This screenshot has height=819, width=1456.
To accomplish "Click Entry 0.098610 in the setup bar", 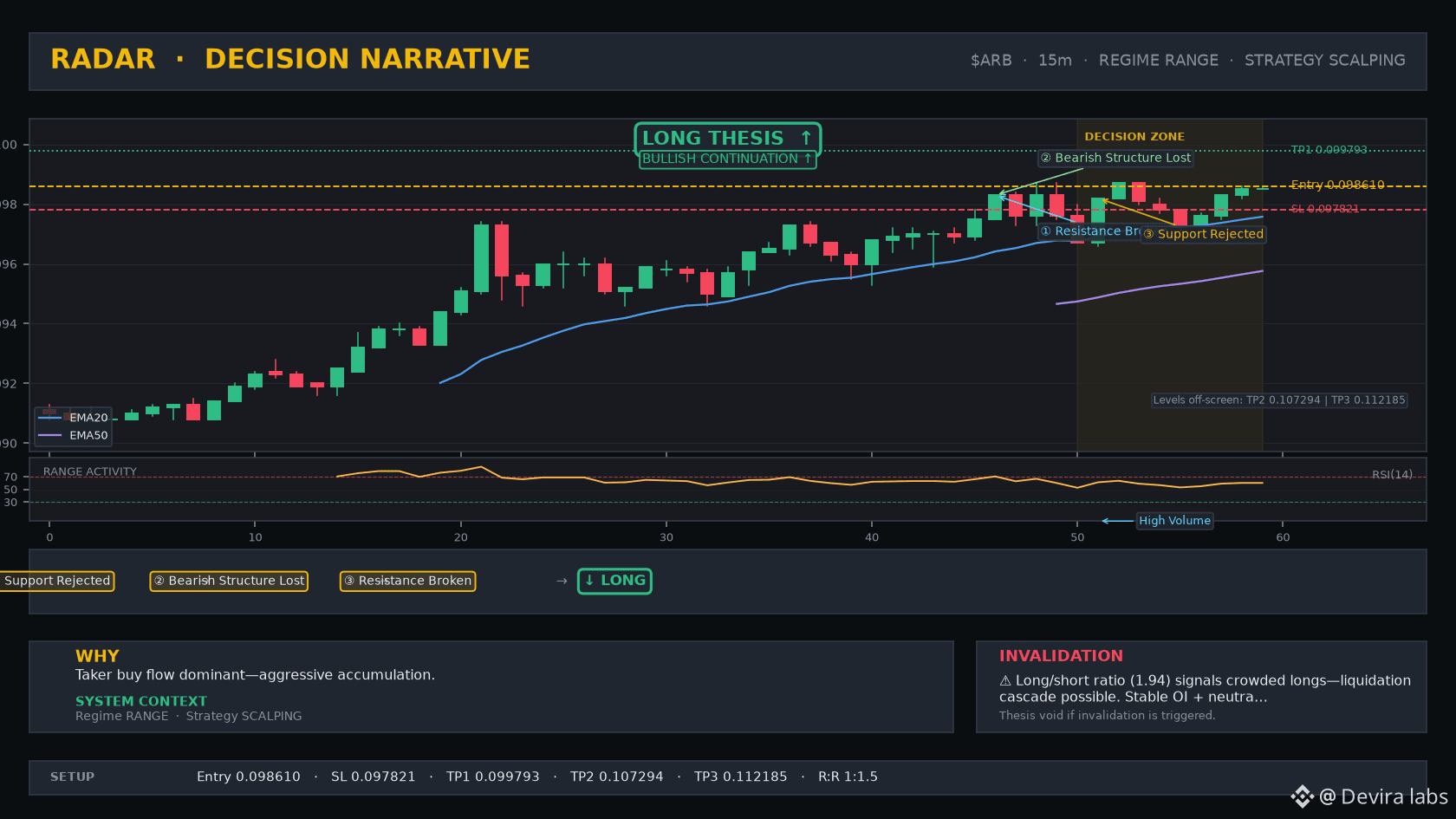I will pos(249,777).
